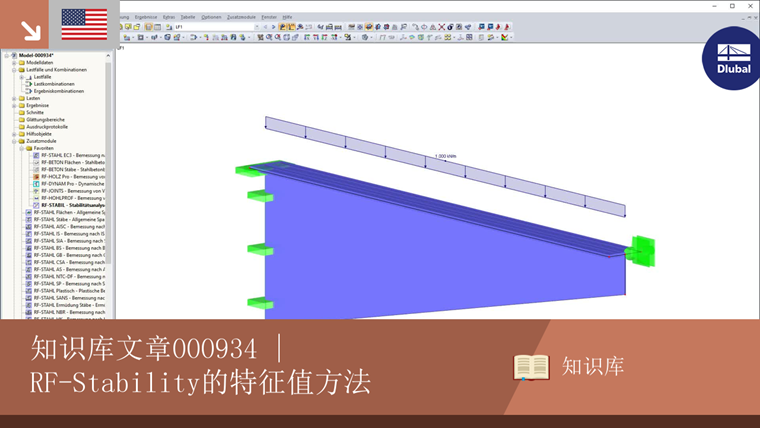Image resolution: width=760 pixels, height=428 pixels.
Task: Select RF-STAHL Plastisch tree entry
Action: 69,291
